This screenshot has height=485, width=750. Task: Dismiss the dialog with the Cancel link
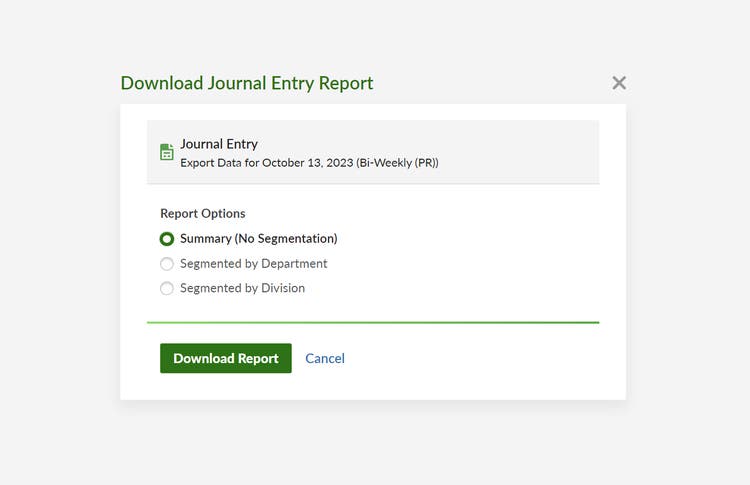(x=325, y=358)
